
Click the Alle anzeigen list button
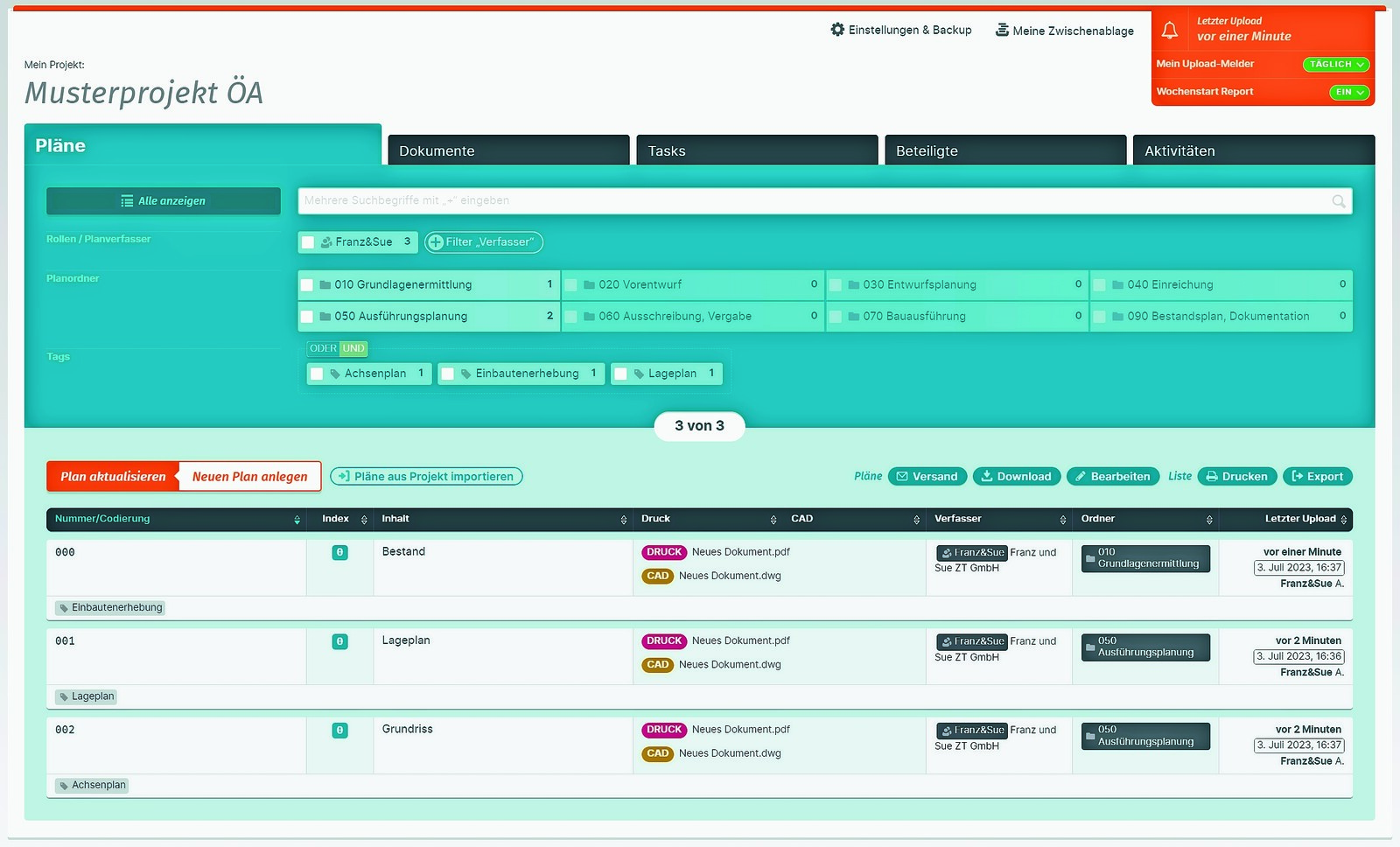pyautogui.click(x=164, y=201)
